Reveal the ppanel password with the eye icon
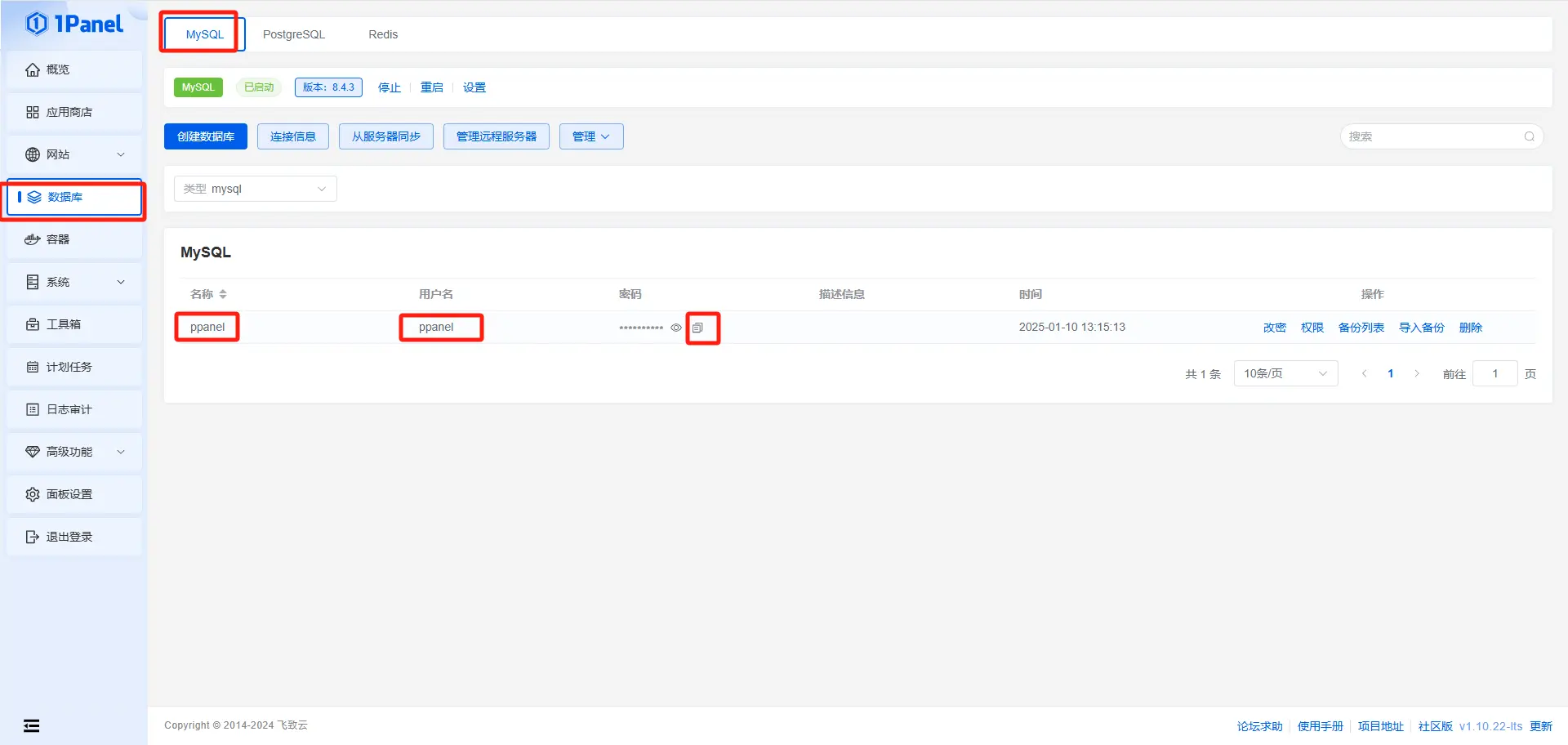1568x745 pixels. pos(676,328)
